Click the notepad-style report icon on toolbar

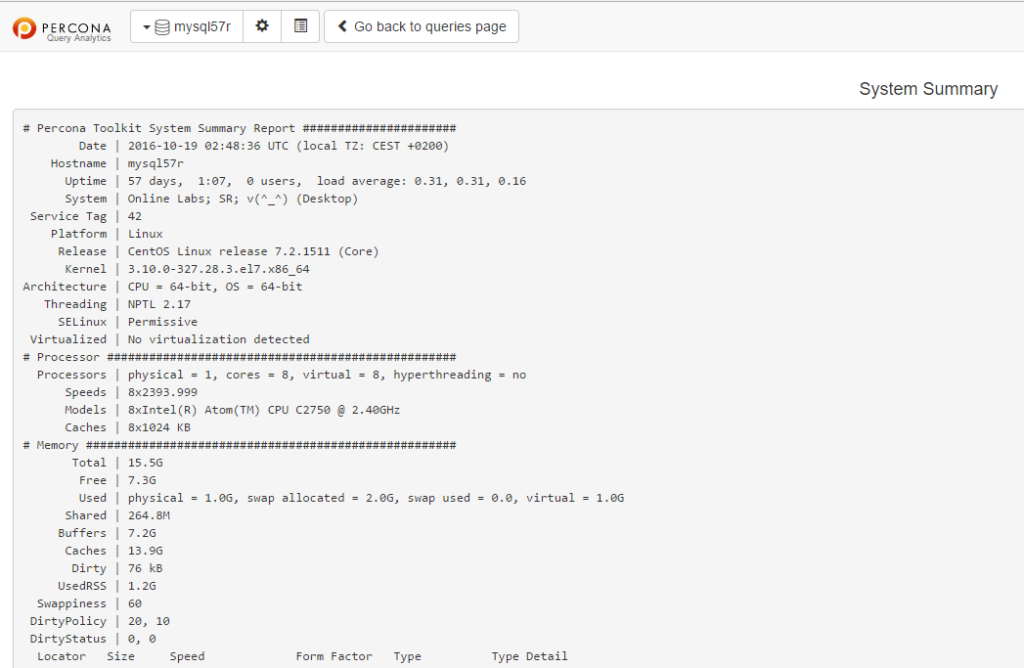coord(299,26)
